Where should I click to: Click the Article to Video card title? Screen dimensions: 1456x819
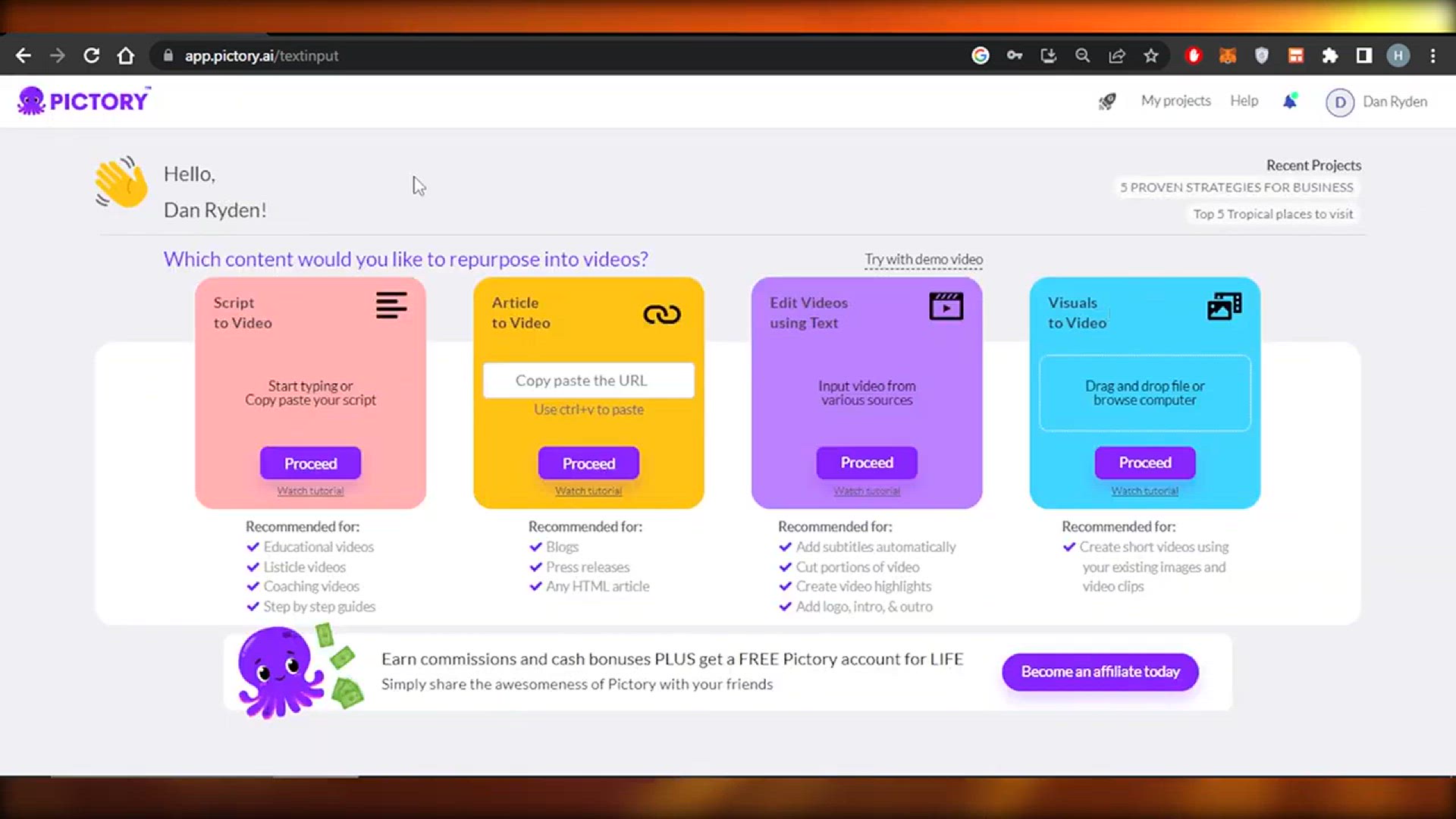pyautogui.click(x=521, y=312)
